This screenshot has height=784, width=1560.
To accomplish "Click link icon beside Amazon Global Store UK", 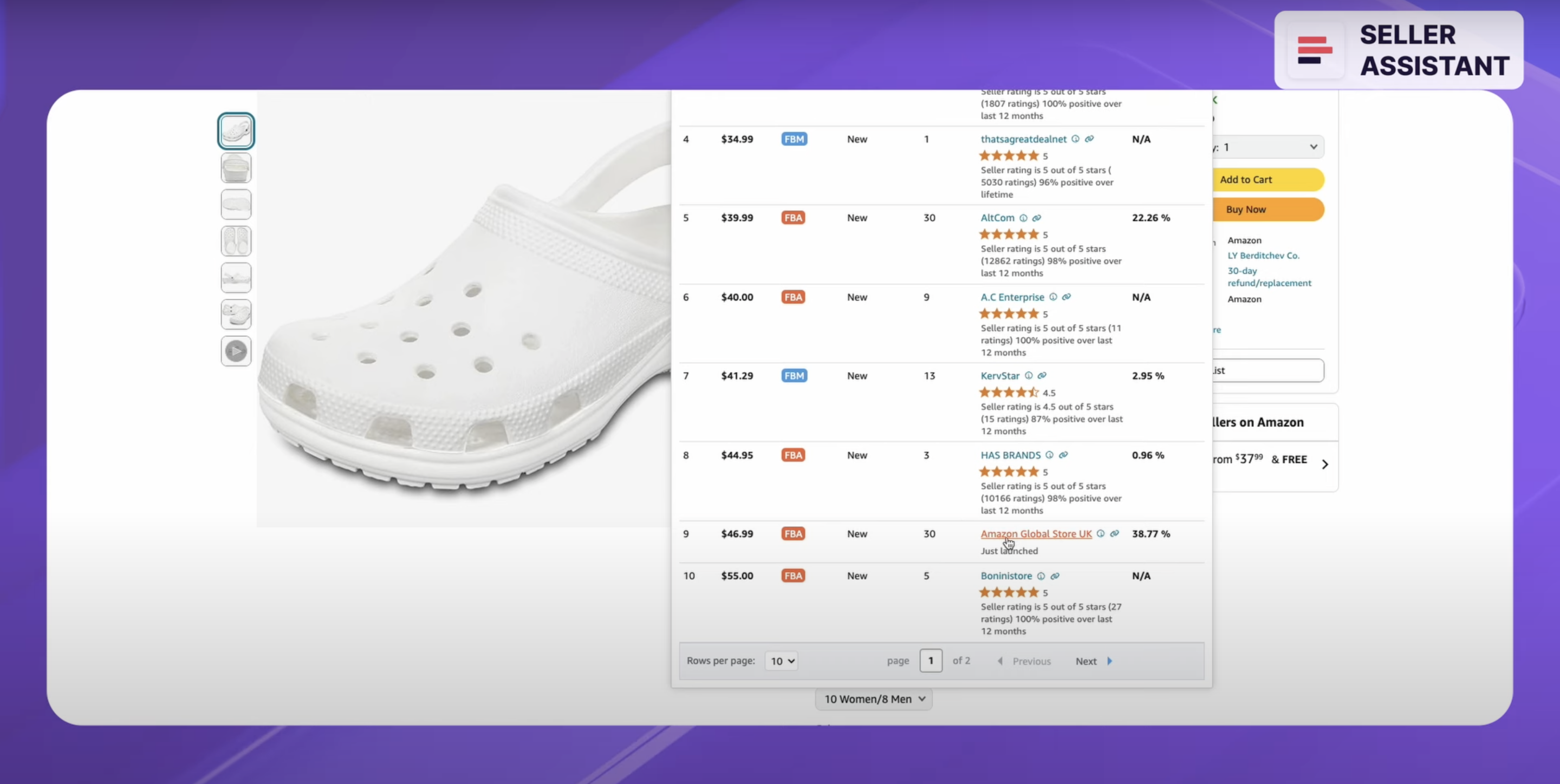I will tap(1114, 533).
